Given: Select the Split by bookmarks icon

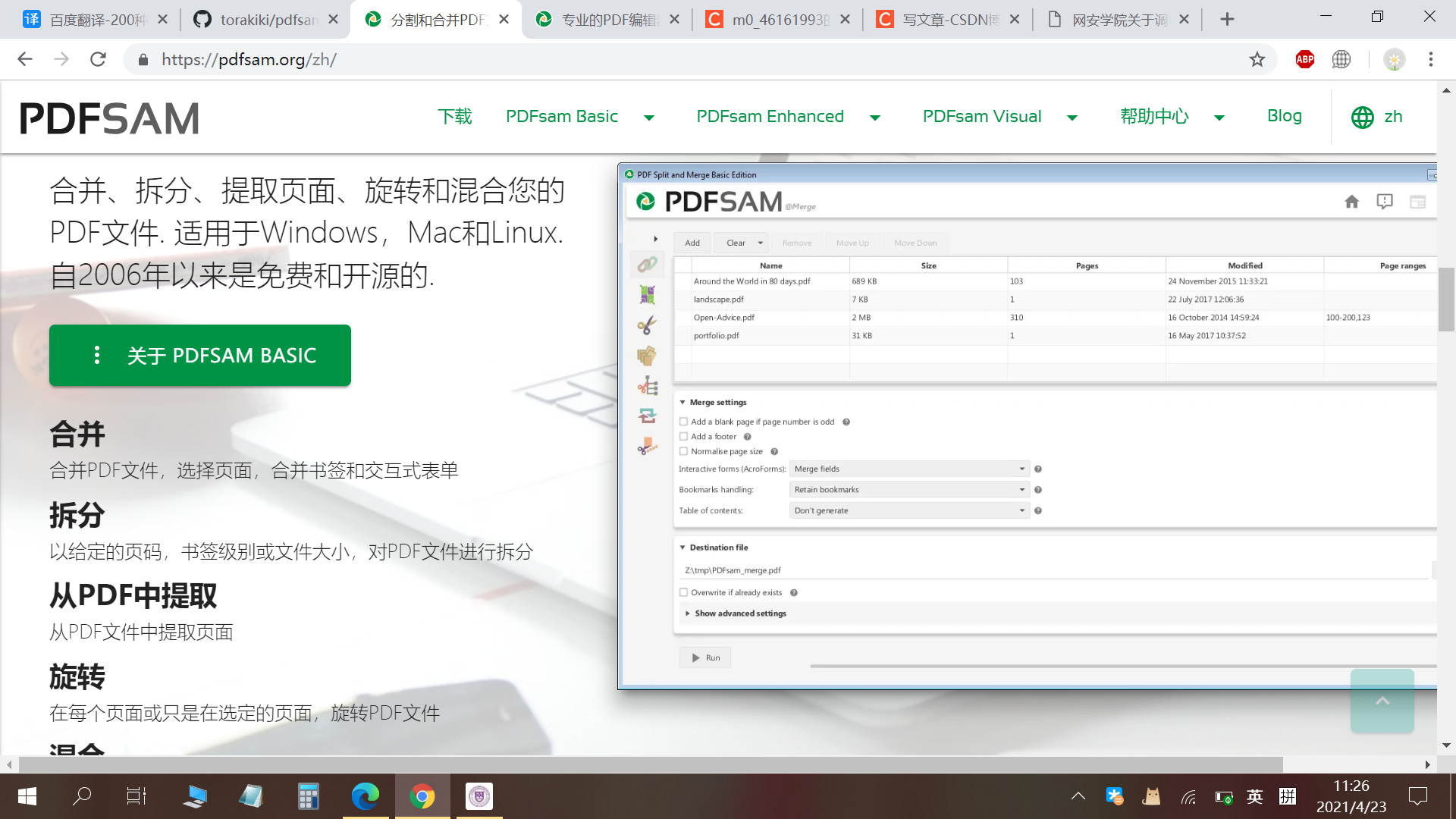Looking at the screenshot, I should pyautogui.click(x=647, y=386).
